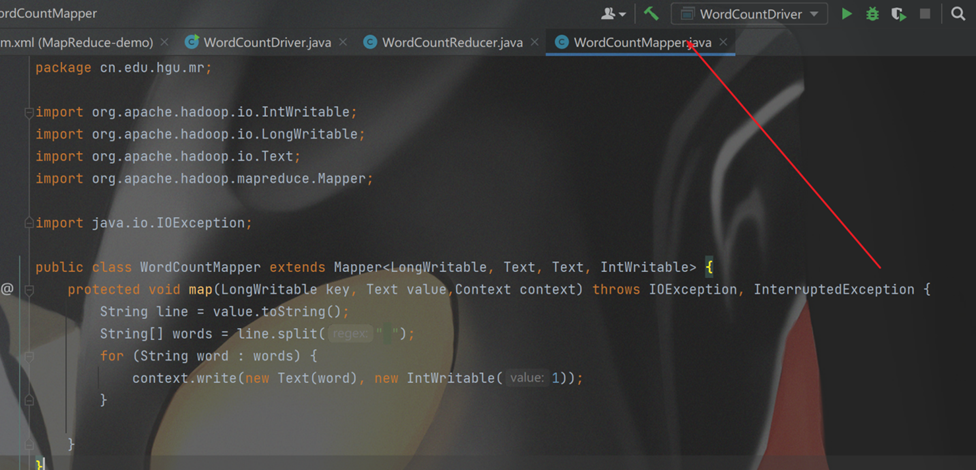Screen dimensions: 976x470
Task: Click the org.apache.hadoop.io.Text import line
Action: [x=168, y=156]
